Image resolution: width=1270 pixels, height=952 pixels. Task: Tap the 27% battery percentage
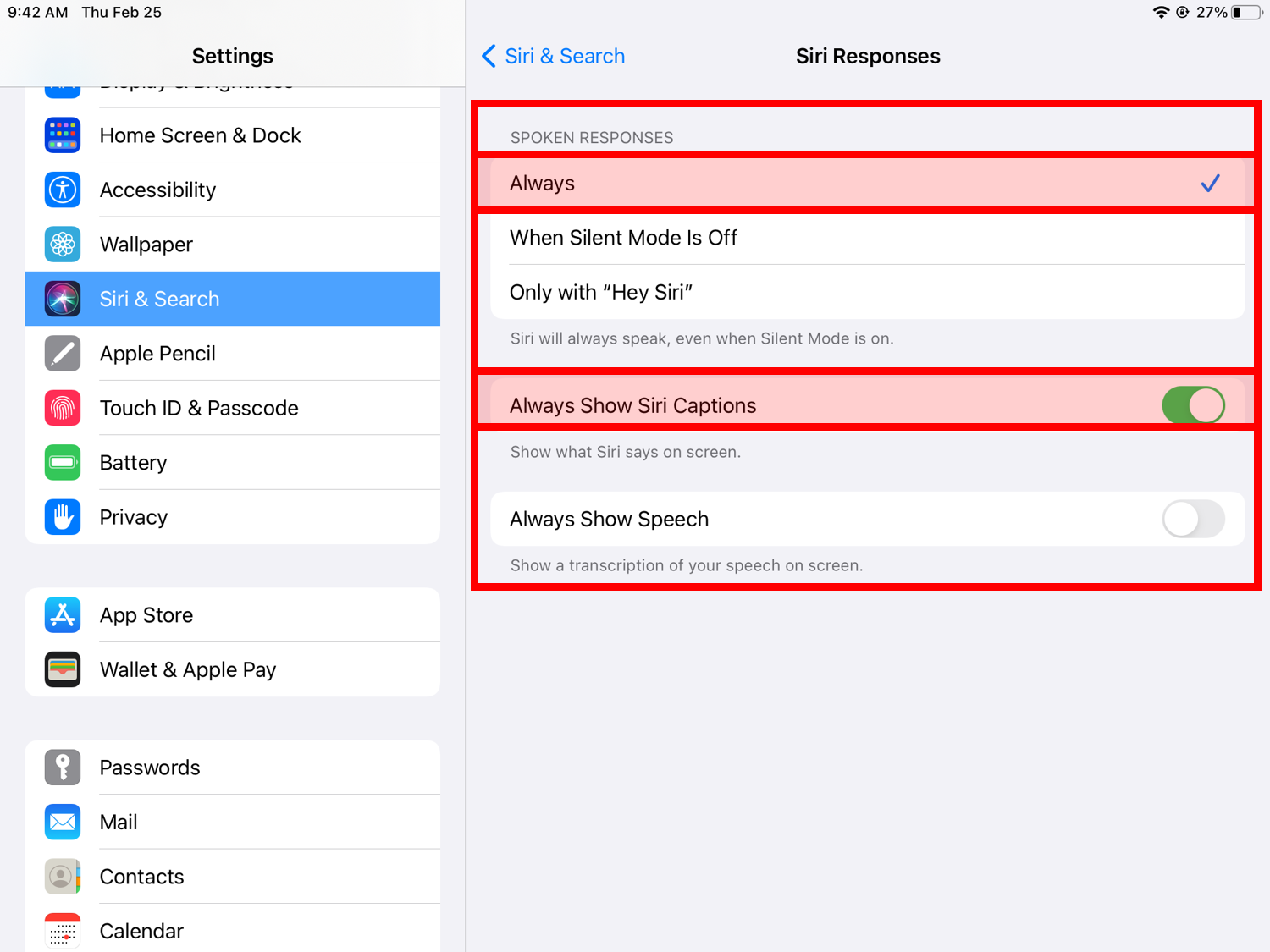[1212, 13]
